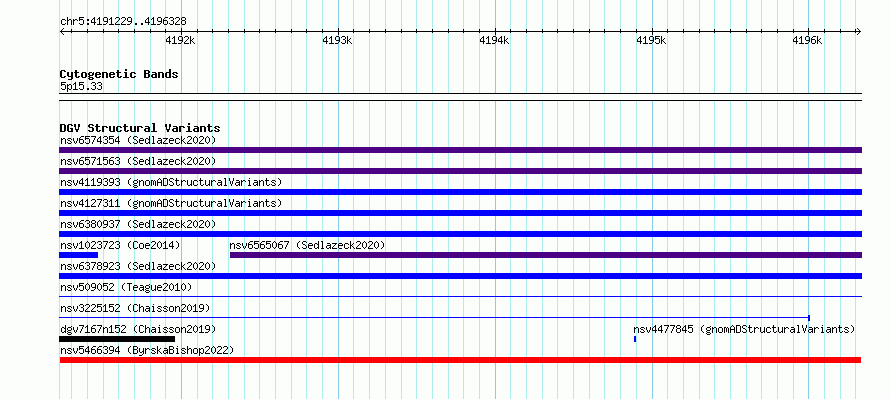Click the ruler's left arrowhead
The image size is (890, 399).
pos(62,31)
